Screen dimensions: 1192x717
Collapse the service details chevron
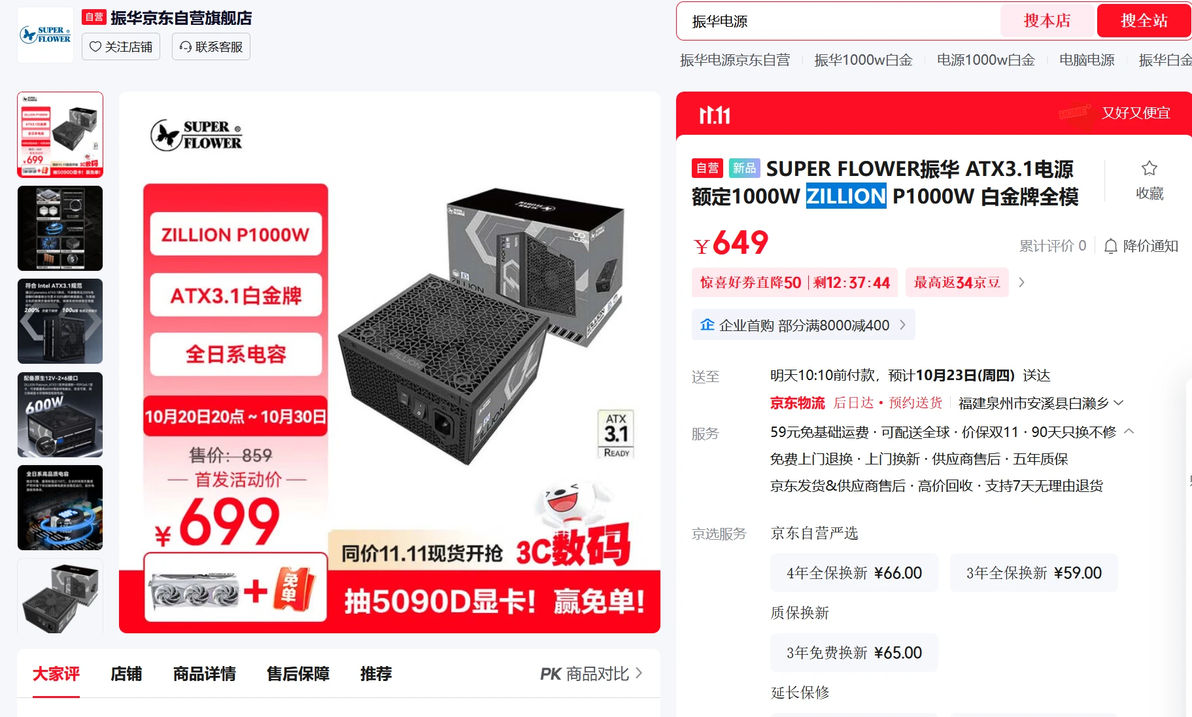tap(1129, 431)
